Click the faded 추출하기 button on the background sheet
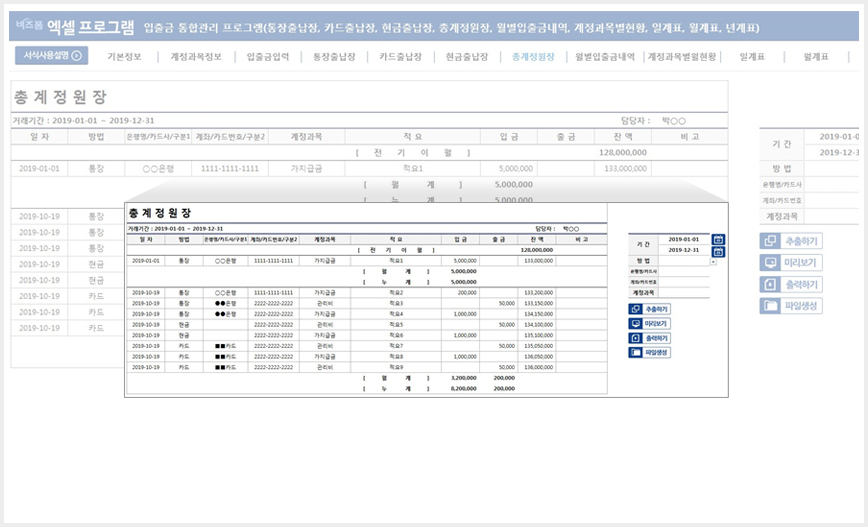The image size is (868, 527). (x=791, y=241)
